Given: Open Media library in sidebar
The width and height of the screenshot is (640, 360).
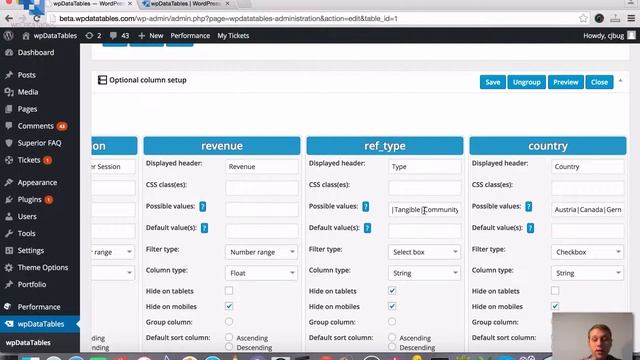Looking at the screenshot, I should pos(27,92).
